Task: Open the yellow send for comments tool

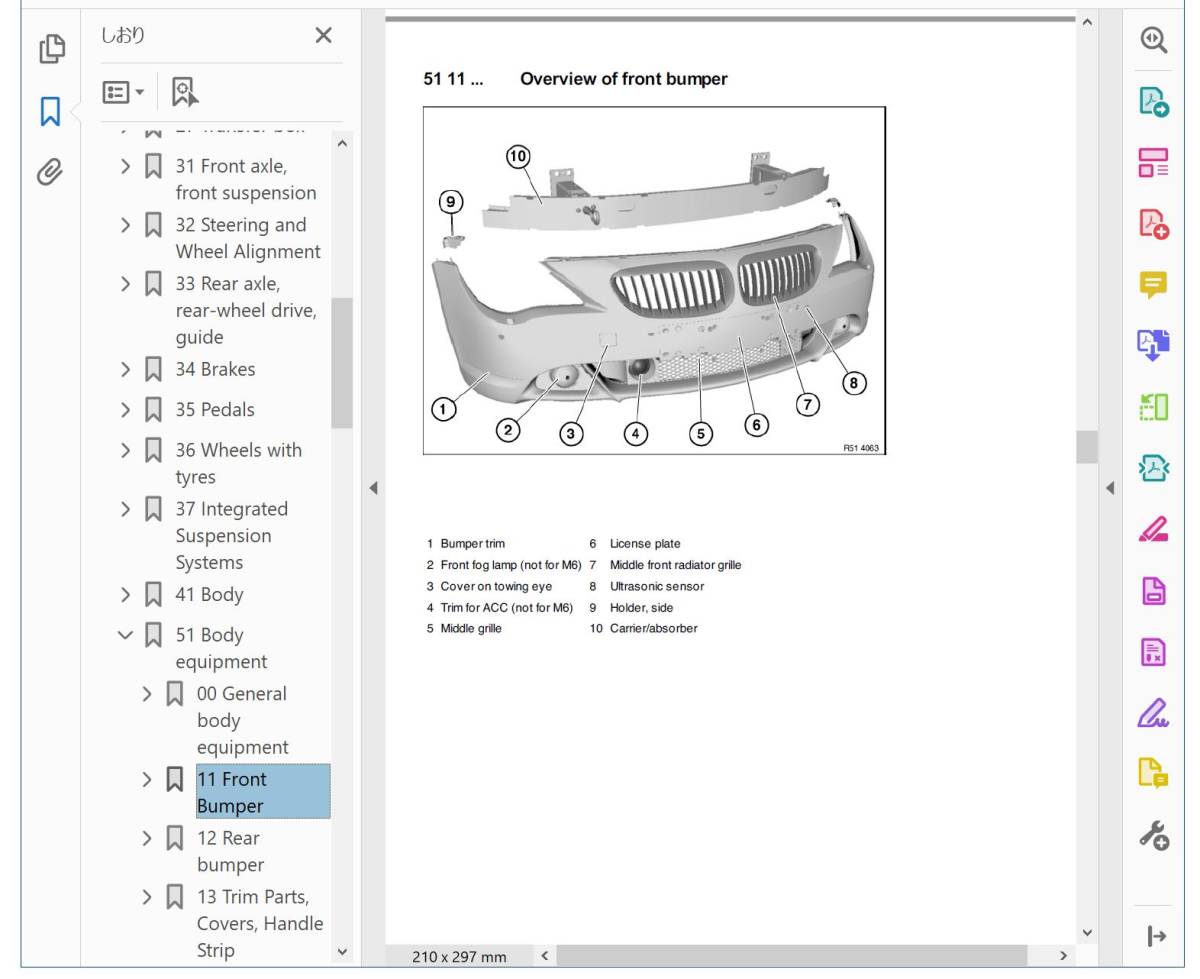Action: coord(1154,773)
